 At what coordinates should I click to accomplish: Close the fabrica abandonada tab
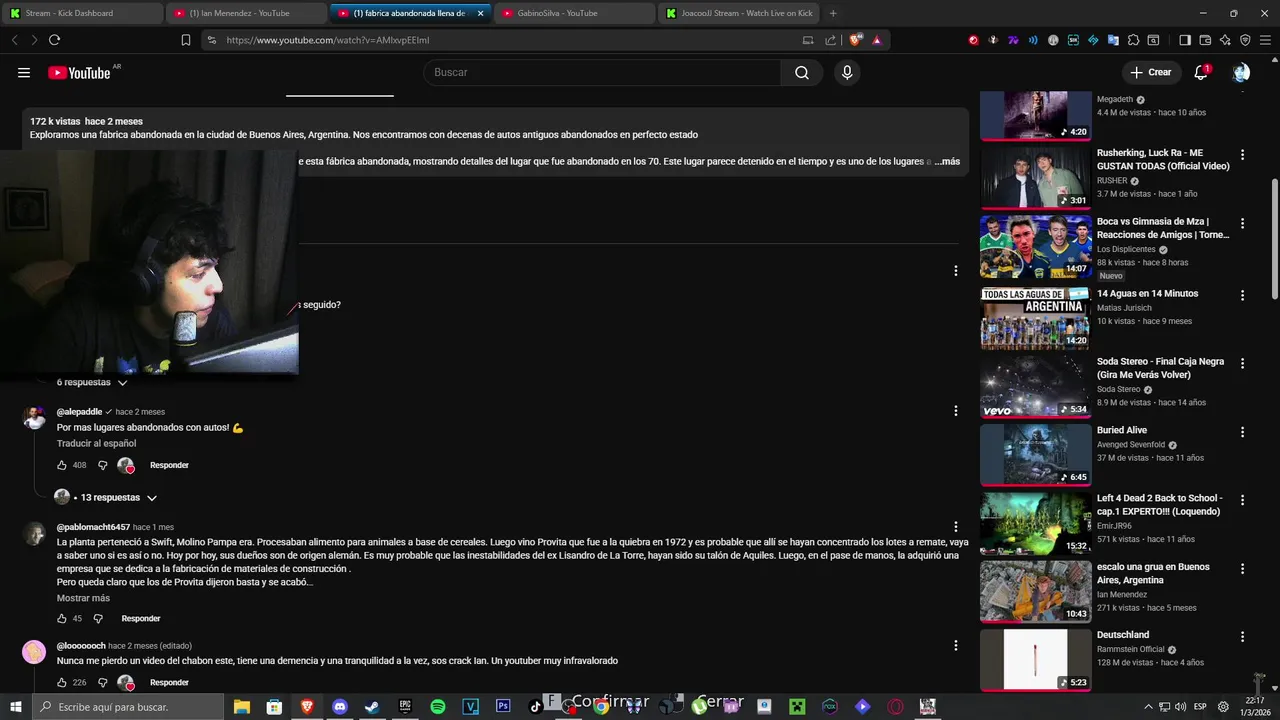point(480,13)
